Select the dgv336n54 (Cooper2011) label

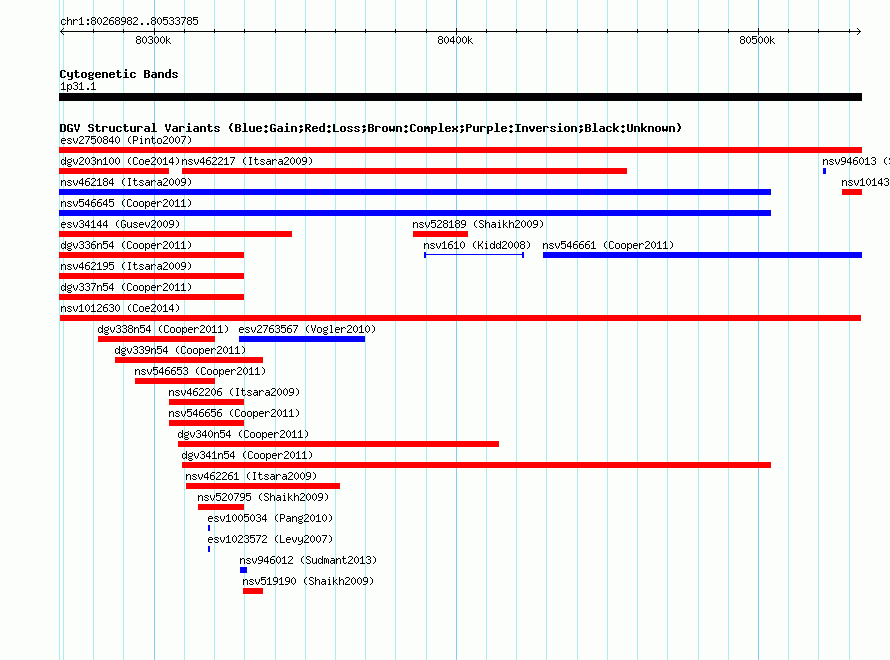tap(126, 245)
